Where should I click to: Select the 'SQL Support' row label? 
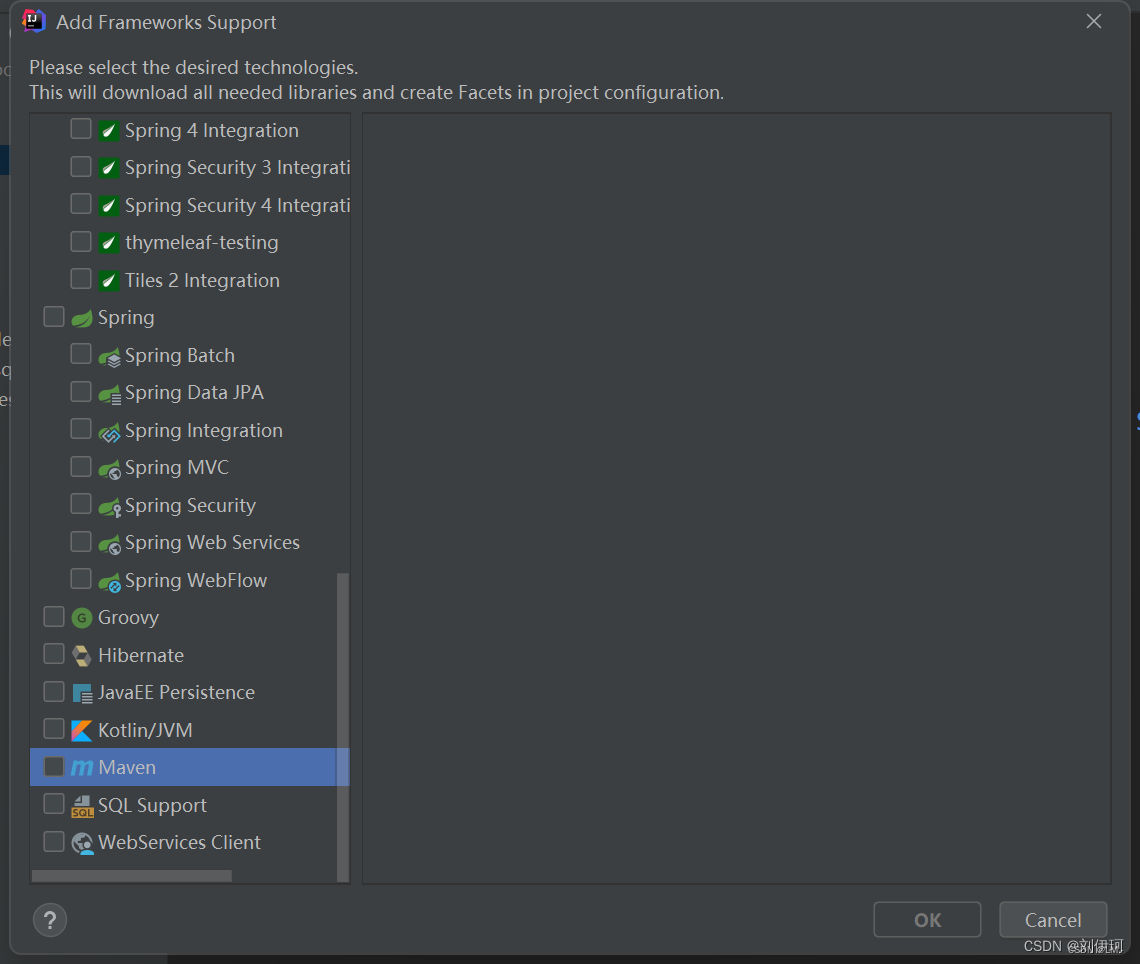[153, 806]
